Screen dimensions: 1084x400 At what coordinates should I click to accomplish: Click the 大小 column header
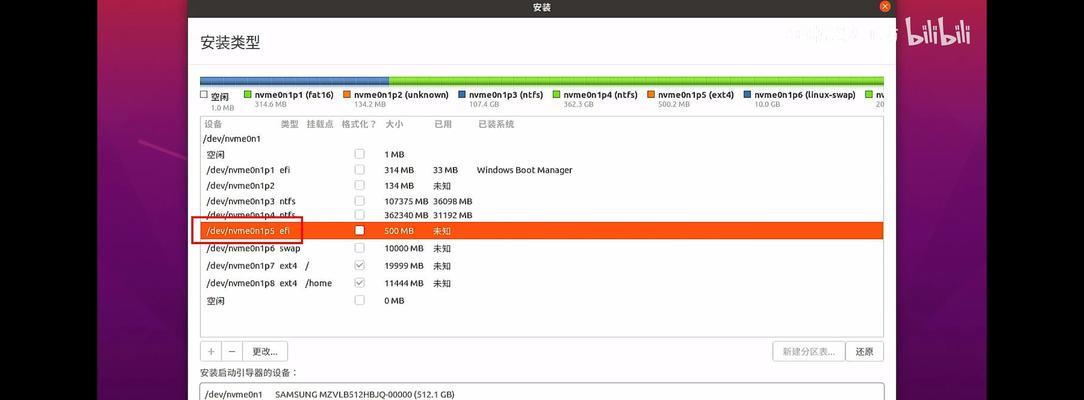(393, 124)
